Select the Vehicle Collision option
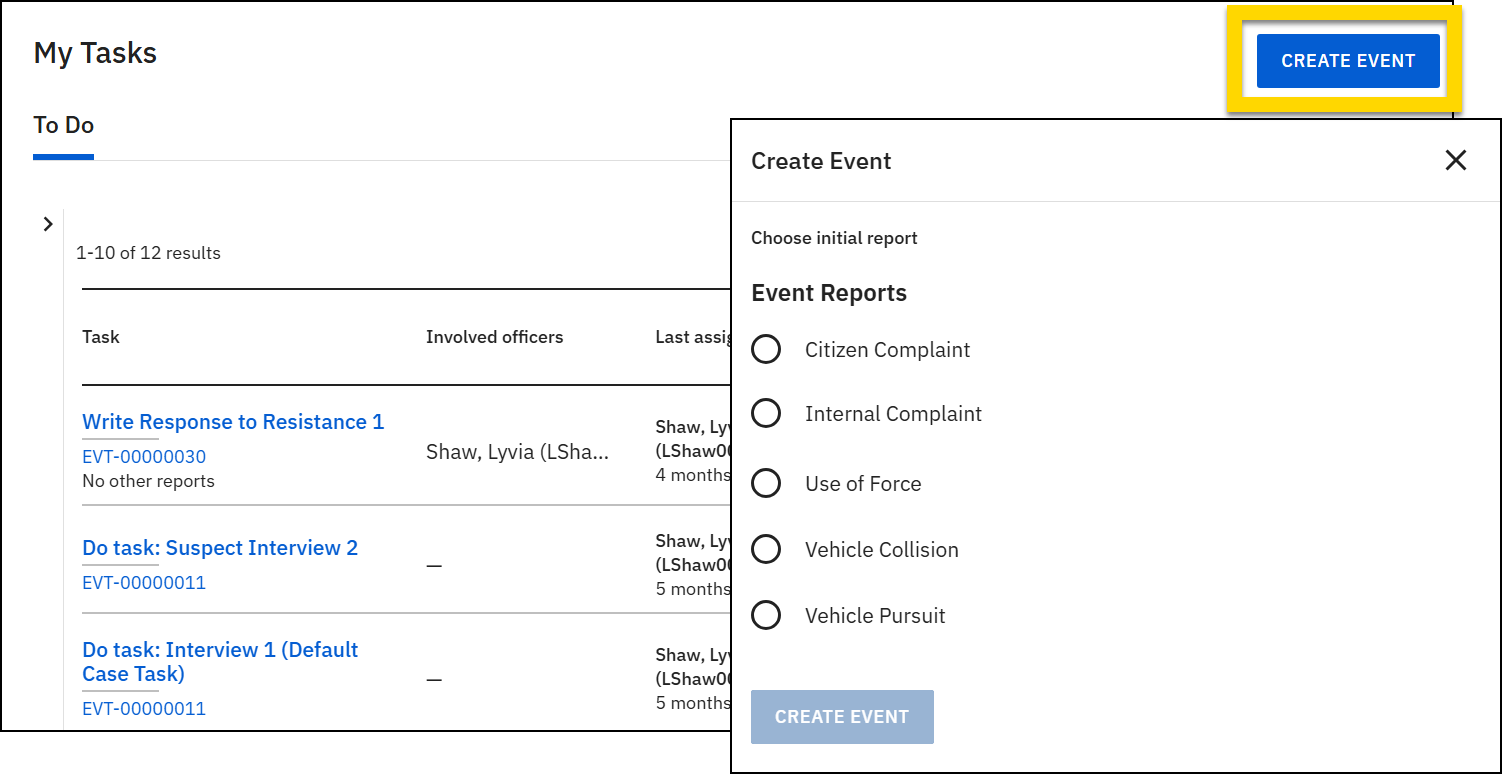This screenshot has height=774, width=1502. click(766, 549)
